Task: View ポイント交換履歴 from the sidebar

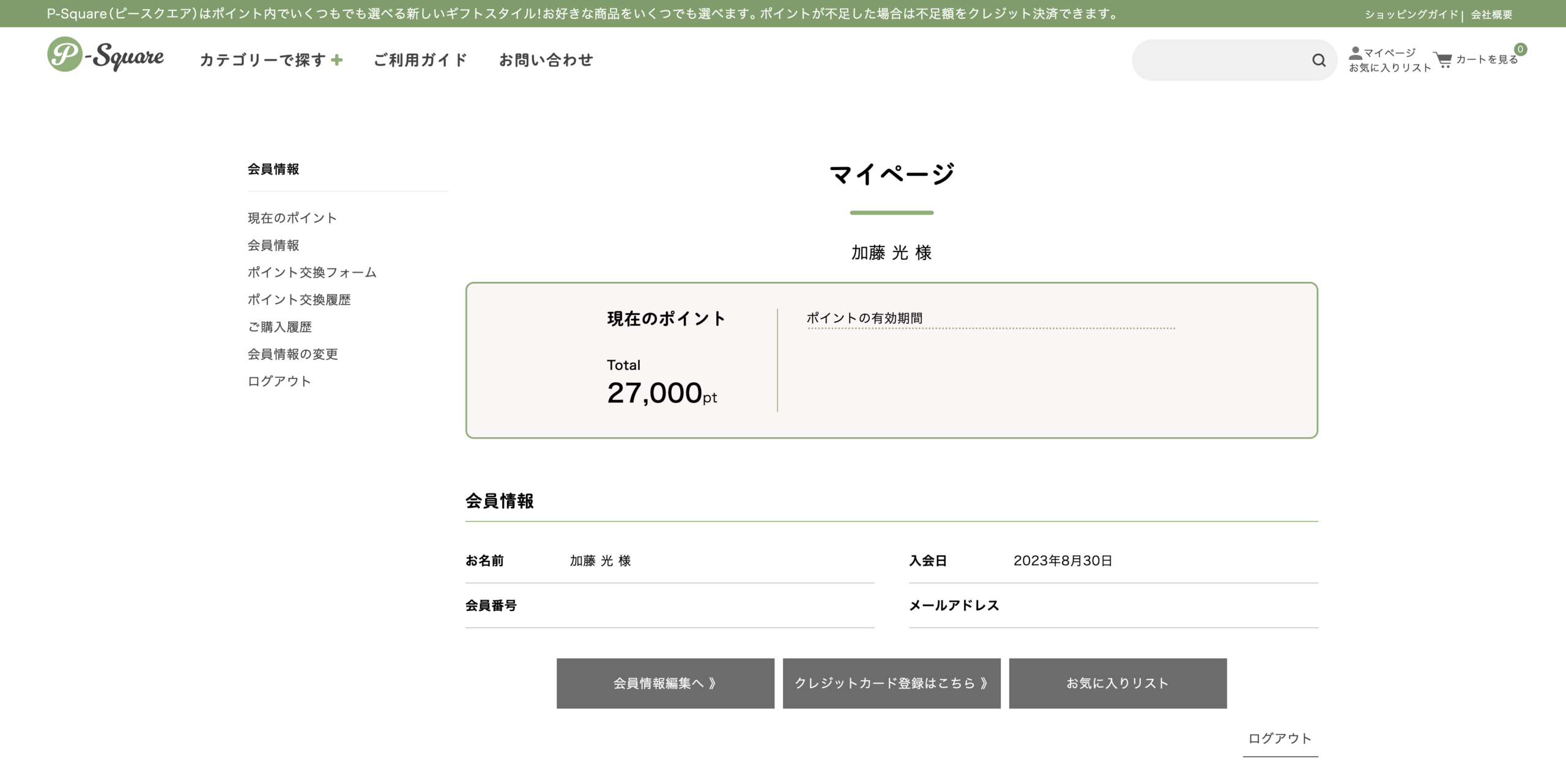Action: pos(299,300)
